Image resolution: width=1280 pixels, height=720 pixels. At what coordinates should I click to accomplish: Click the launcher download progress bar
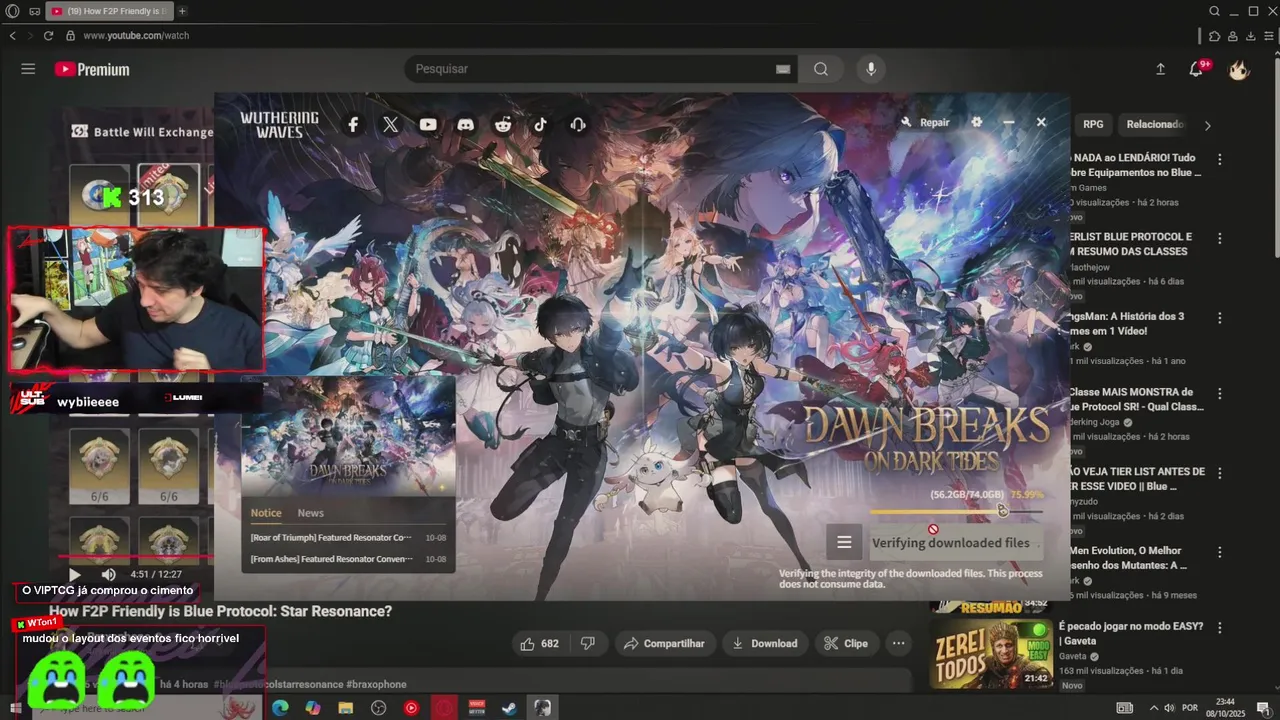coord(956,511)
